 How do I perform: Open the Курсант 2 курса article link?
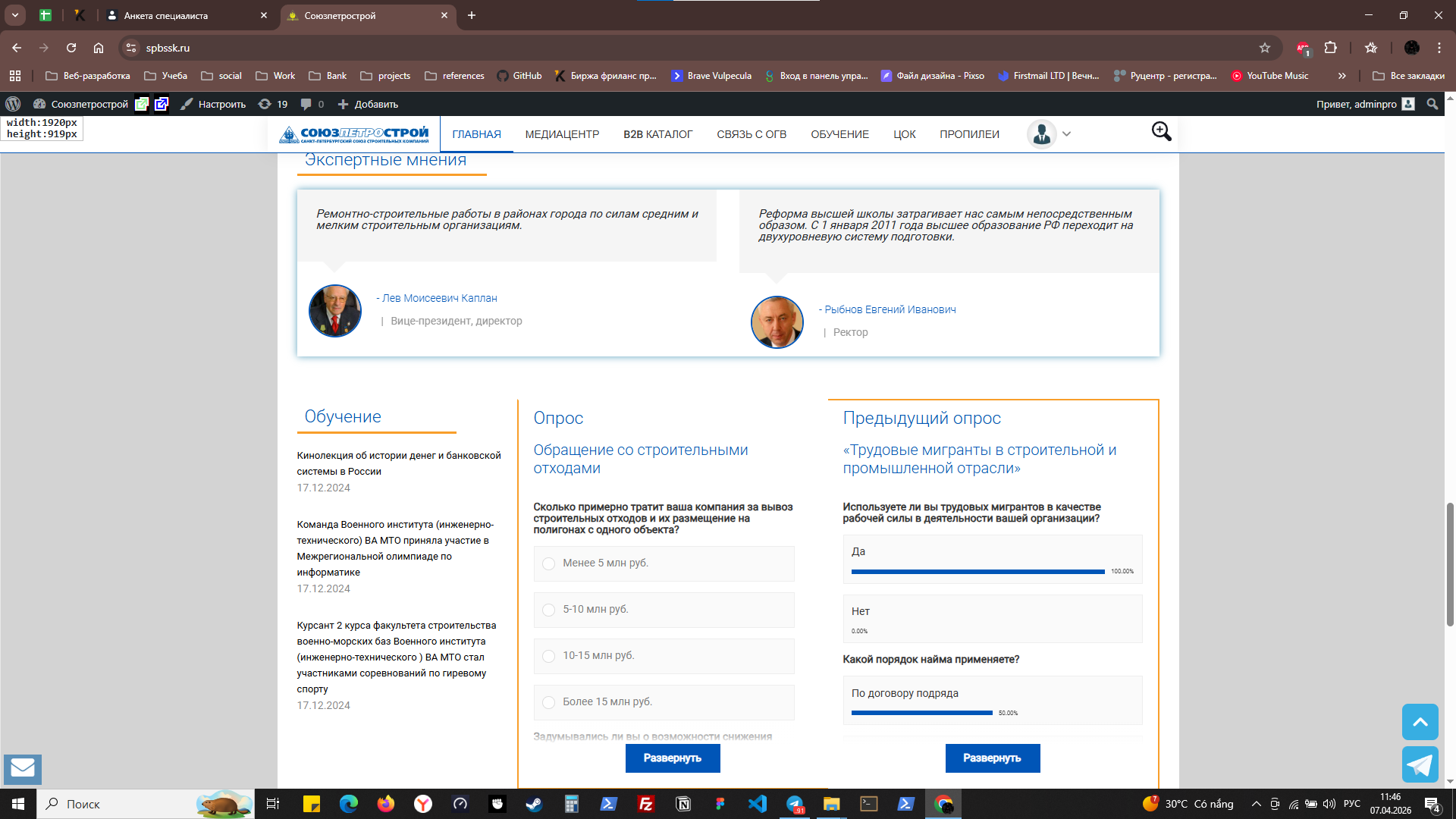click(x=397, y=657)
